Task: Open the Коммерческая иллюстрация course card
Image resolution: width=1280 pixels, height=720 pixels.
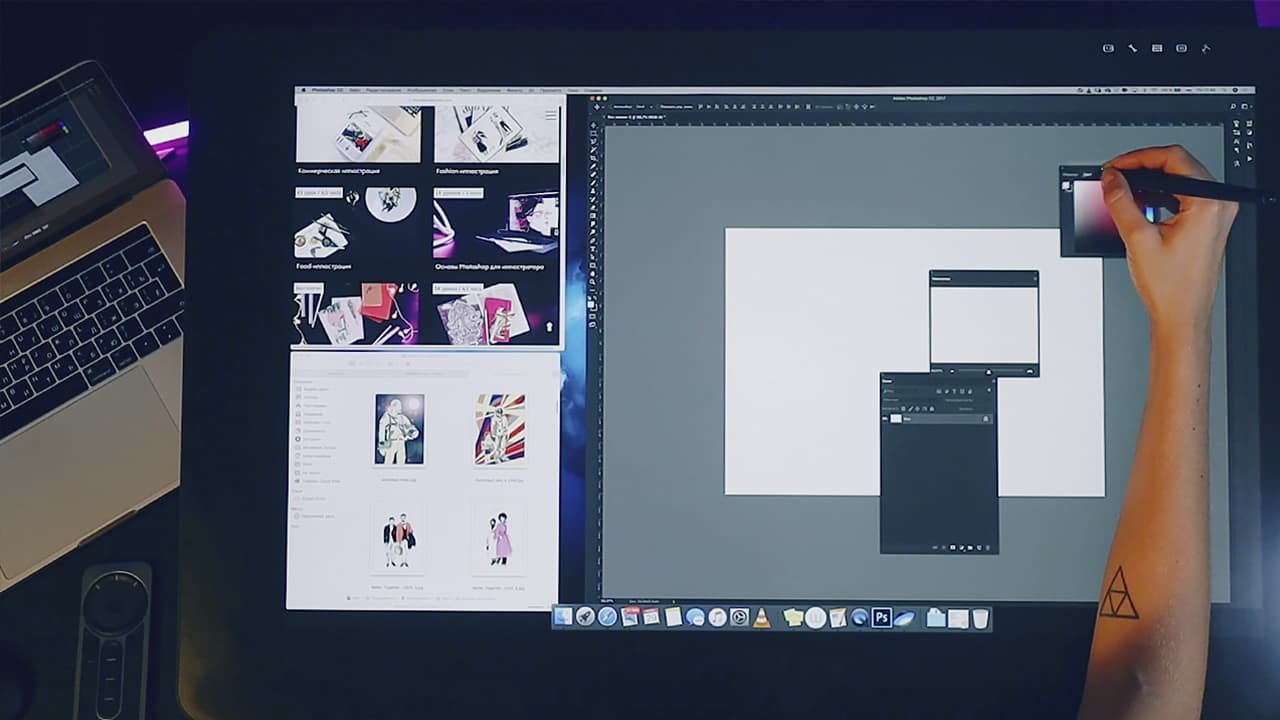Action: point(358,140)
